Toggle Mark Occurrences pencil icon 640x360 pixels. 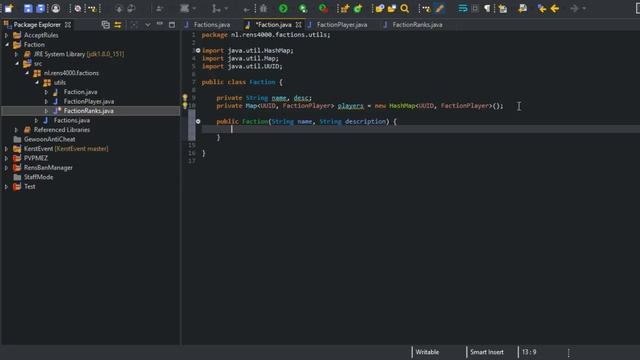coord(440,9)
